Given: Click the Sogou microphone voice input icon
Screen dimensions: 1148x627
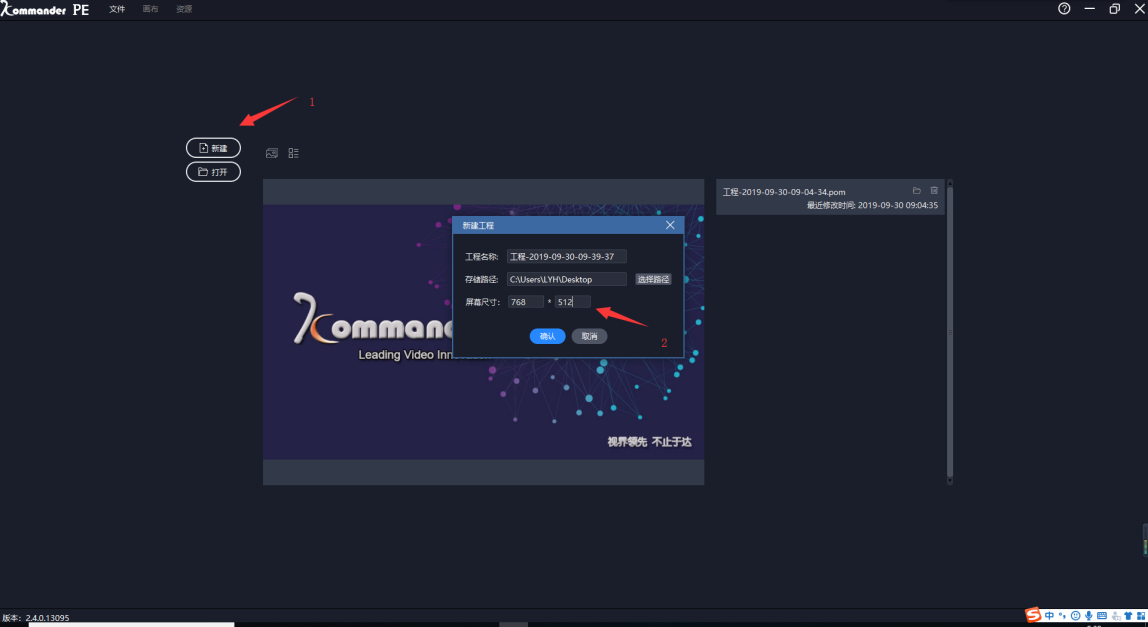Looking at the screenshot, I should click(1088, 616).
